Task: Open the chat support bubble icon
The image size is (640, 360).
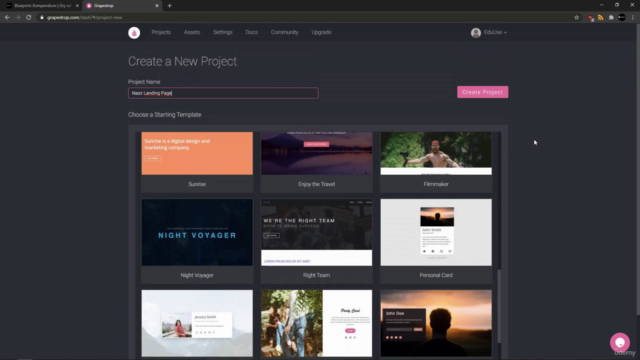Action: 620,342
